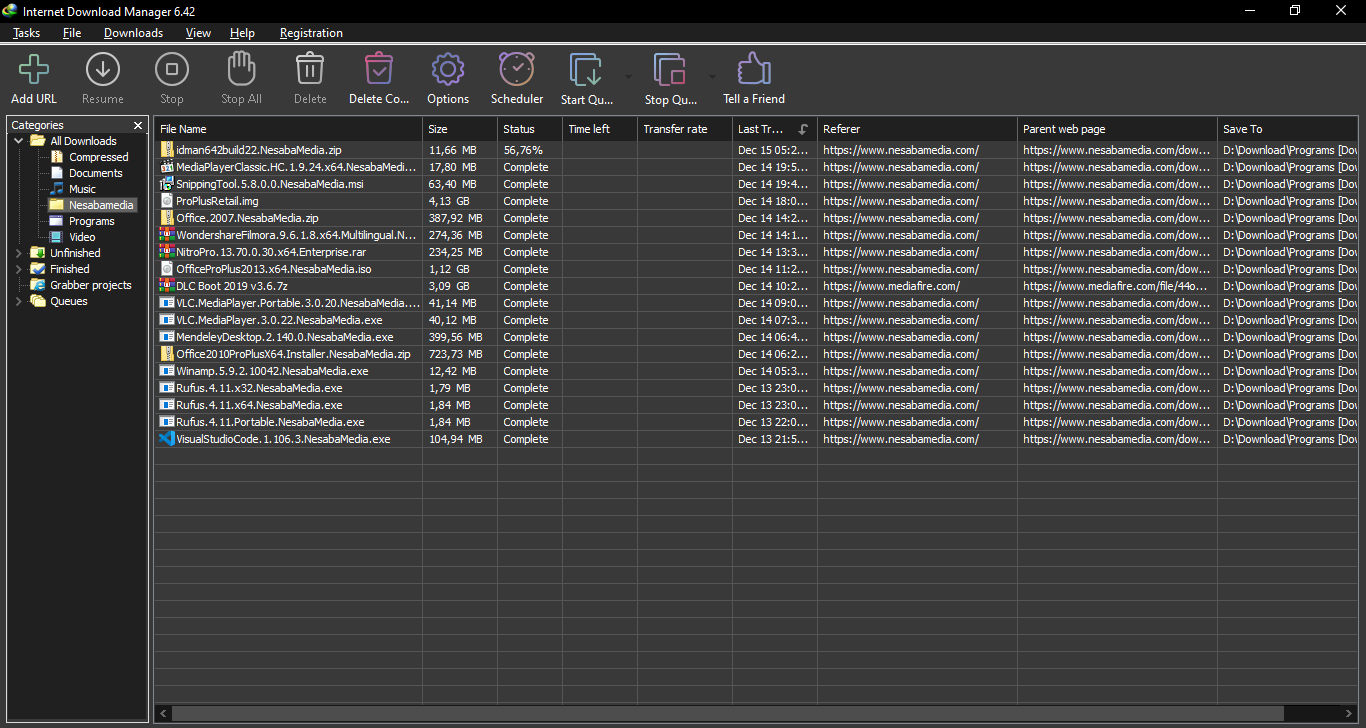Sort by Save To column header
The width and height of the screenshot is (1366, 728).
click(1288, 129)
